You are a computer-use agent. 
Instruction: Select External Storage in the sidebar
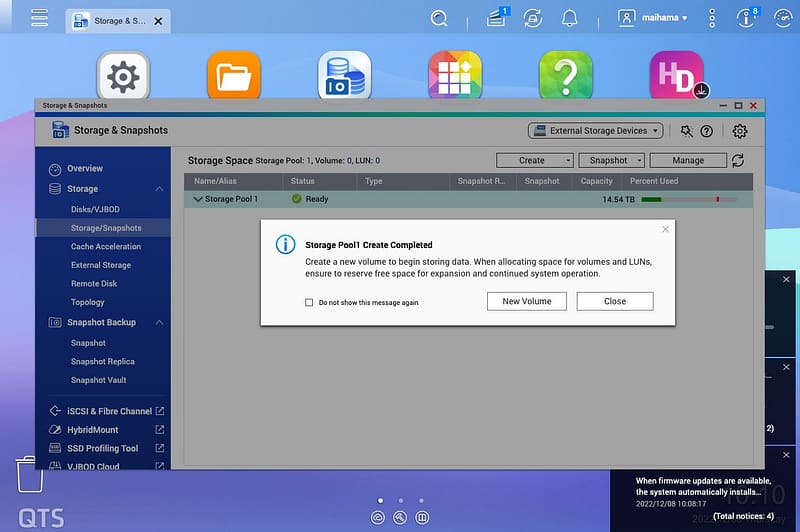coord(101,265)
